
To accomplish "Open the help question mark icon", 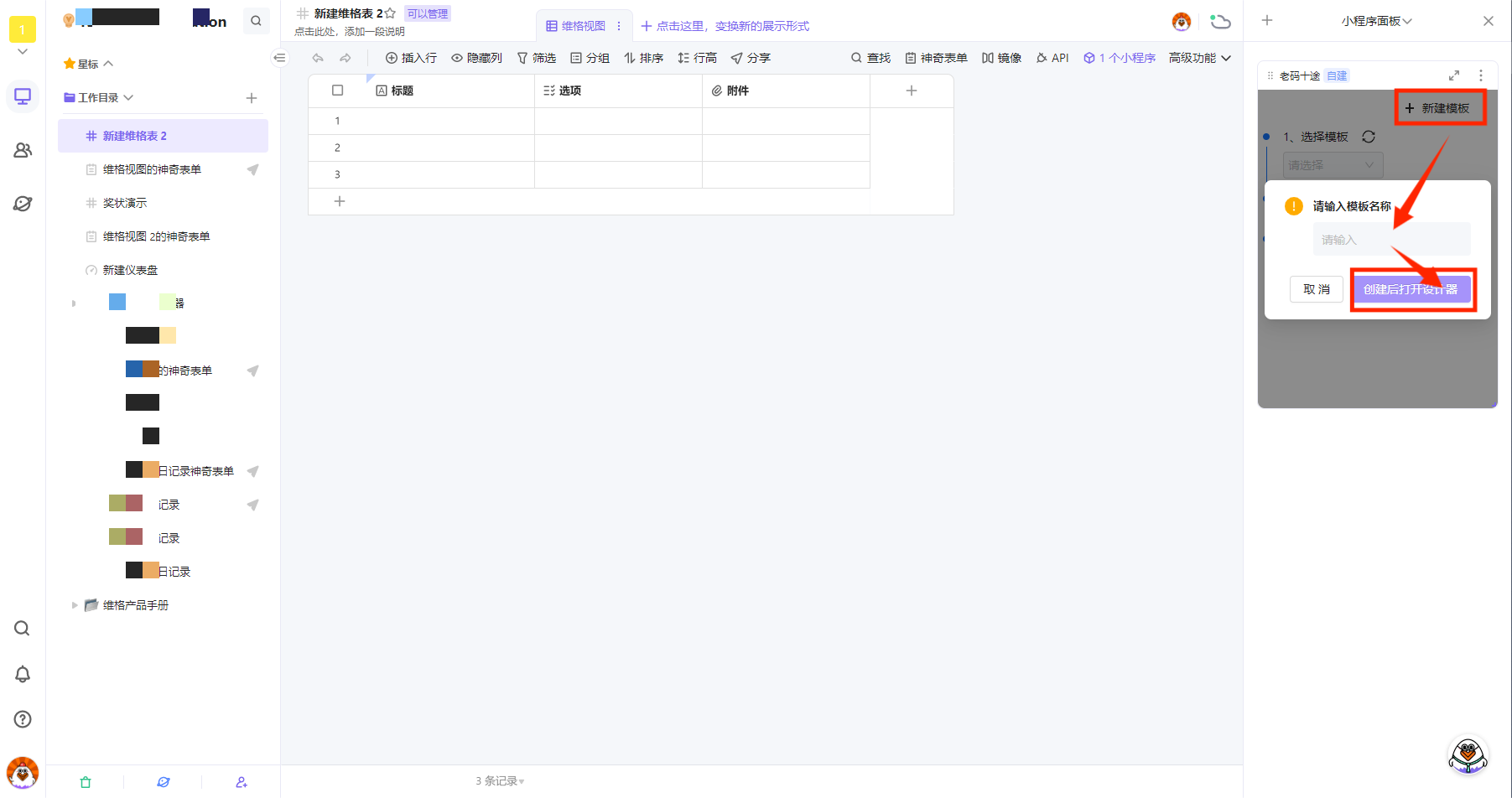I will [x=23, y=719].
